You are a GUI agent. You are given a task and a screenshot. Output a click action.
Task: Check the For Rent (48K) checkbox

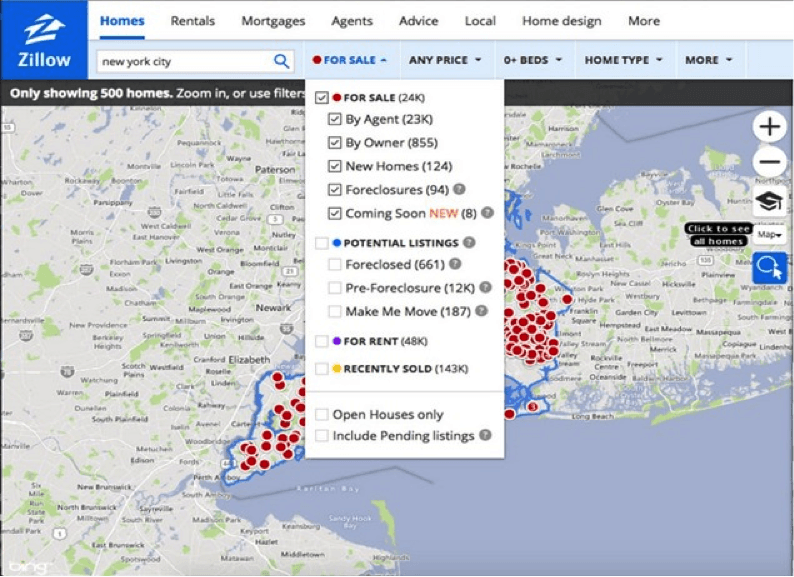click(322, 341)
